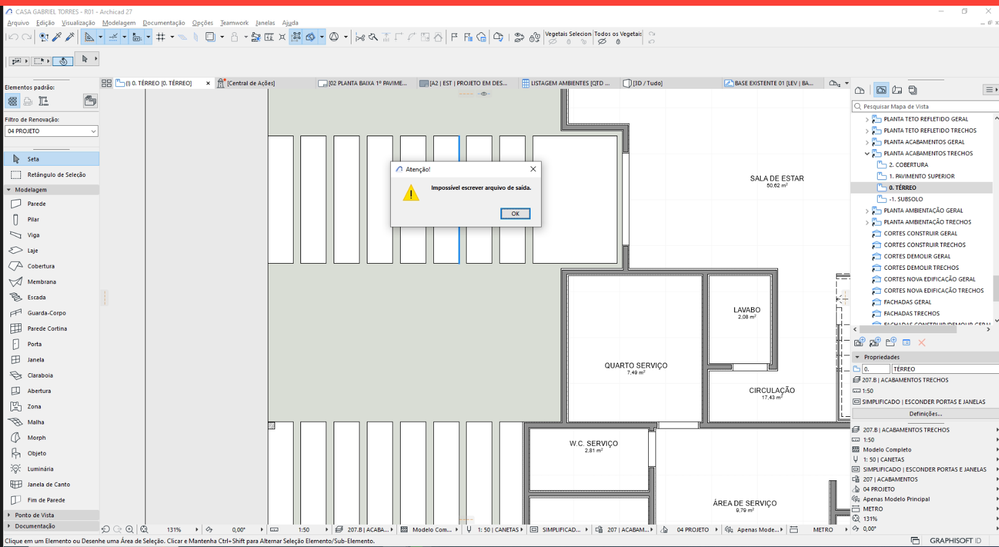Open the Visualização menu
Screen dimensions: 999x547
point(78,23)
